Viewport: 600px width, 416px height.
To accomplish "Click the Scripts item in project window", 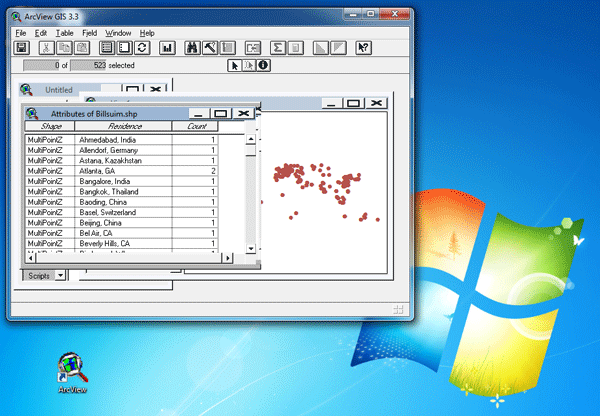I will coord(39,276).
